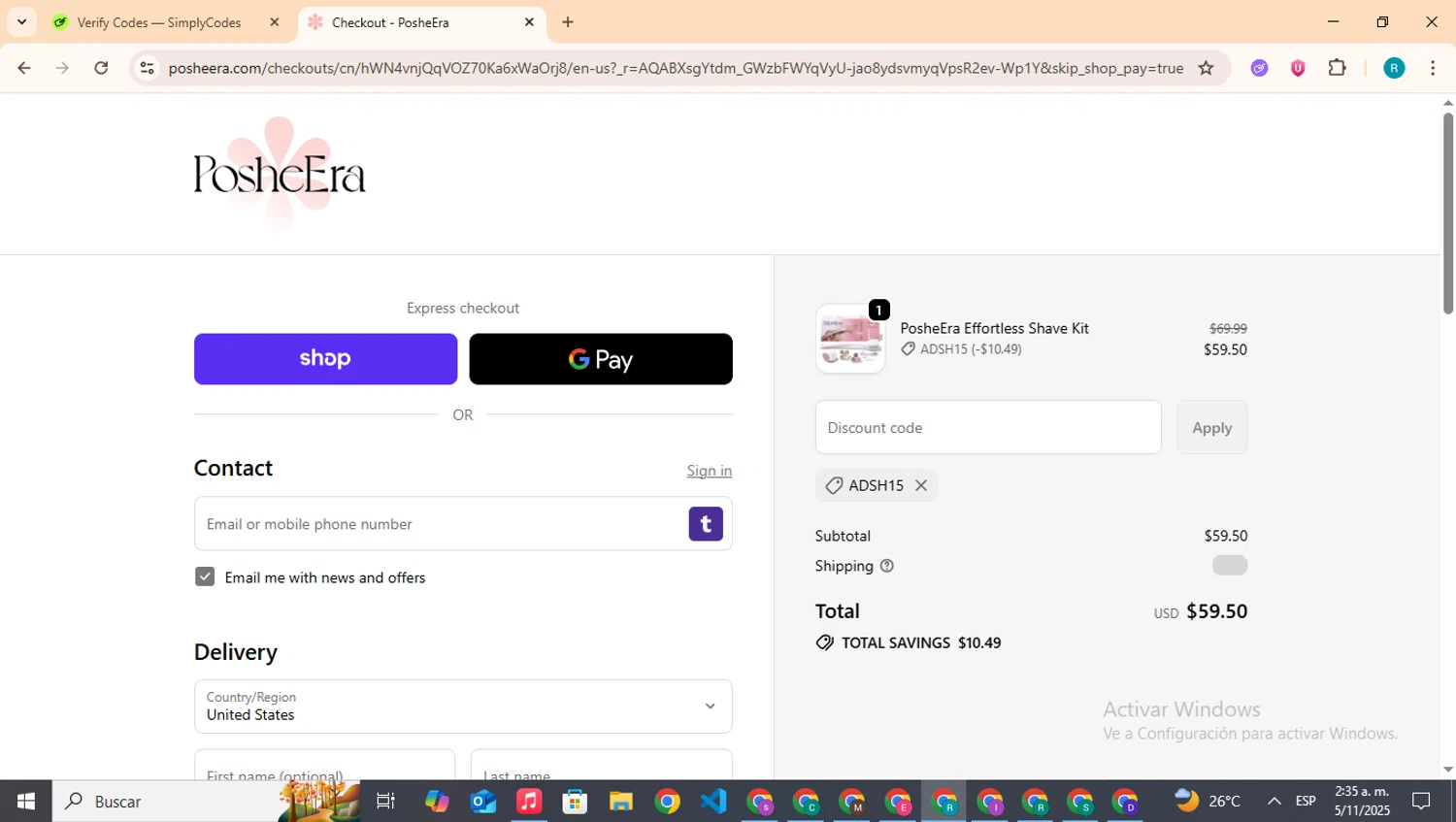Open the red shield extension icon
The width and height of the screenshot is (1456, 822).
(x=1298, y=68)
